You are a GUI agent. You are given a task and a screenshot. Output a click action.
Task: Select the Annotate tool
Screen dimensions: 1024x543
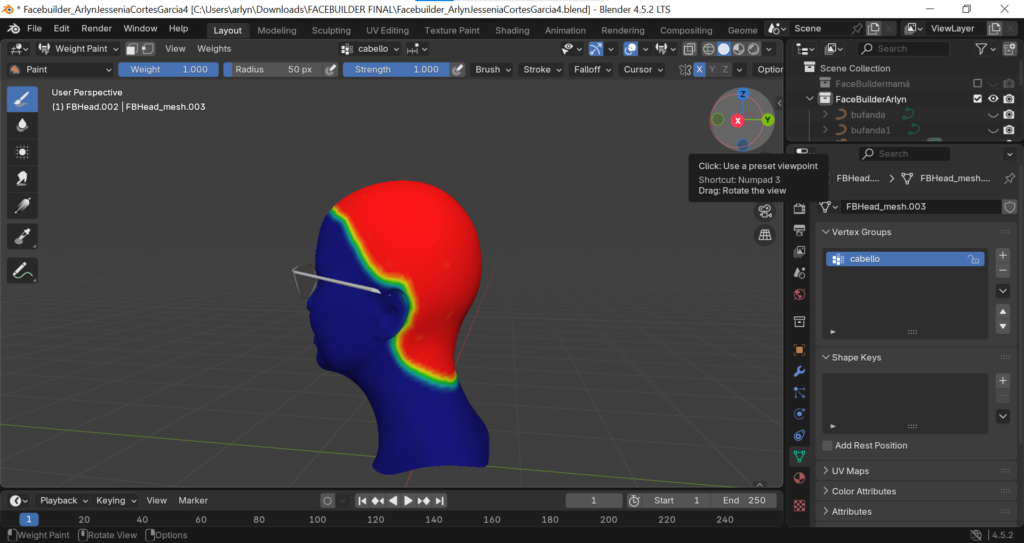22,270
